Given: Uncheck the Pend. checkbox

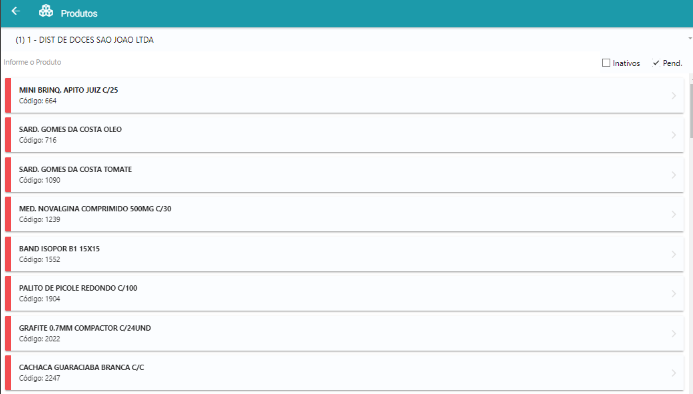Looking at the screenshot, I should click(656, 63).
